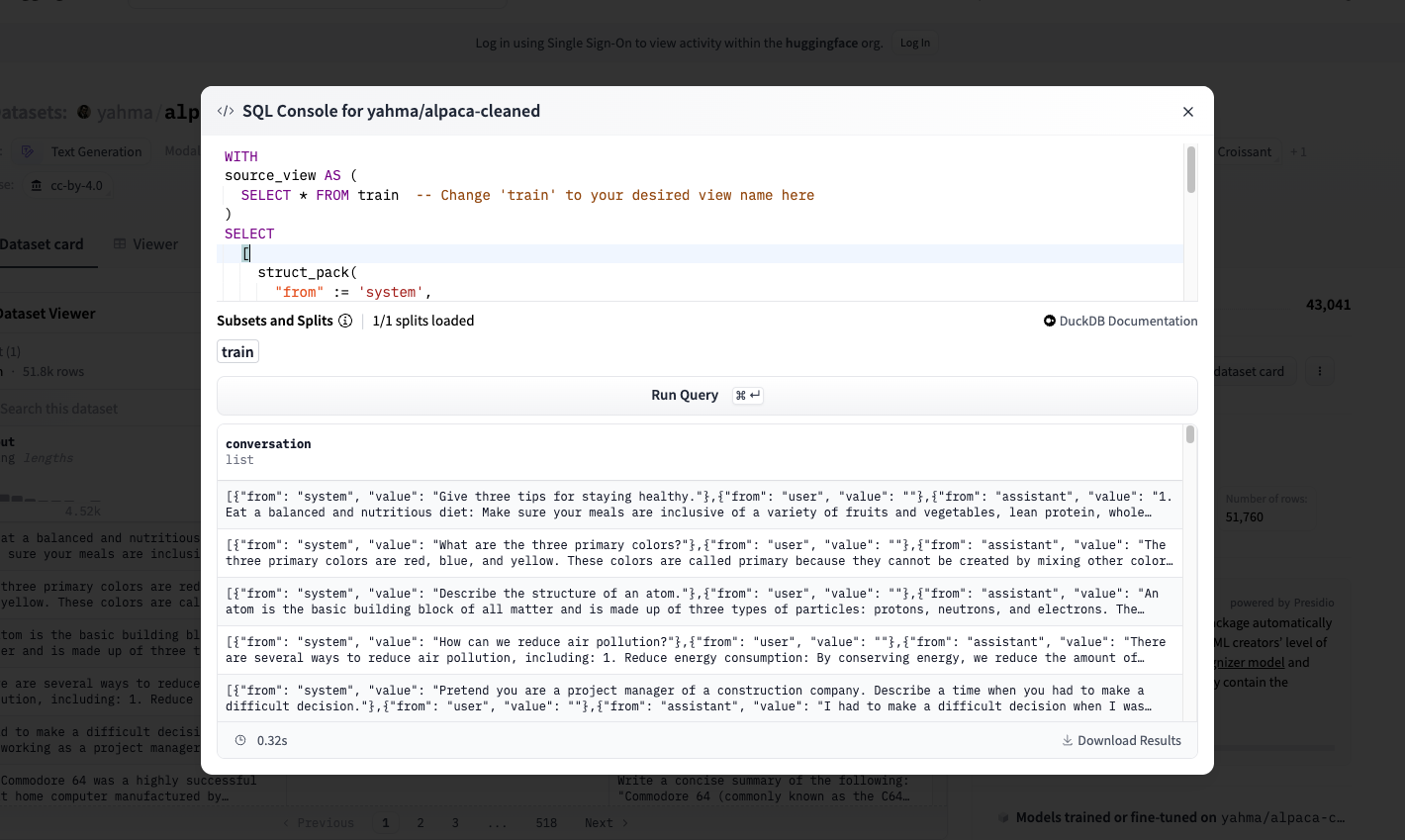Click the conversation column header

point(268,444)
